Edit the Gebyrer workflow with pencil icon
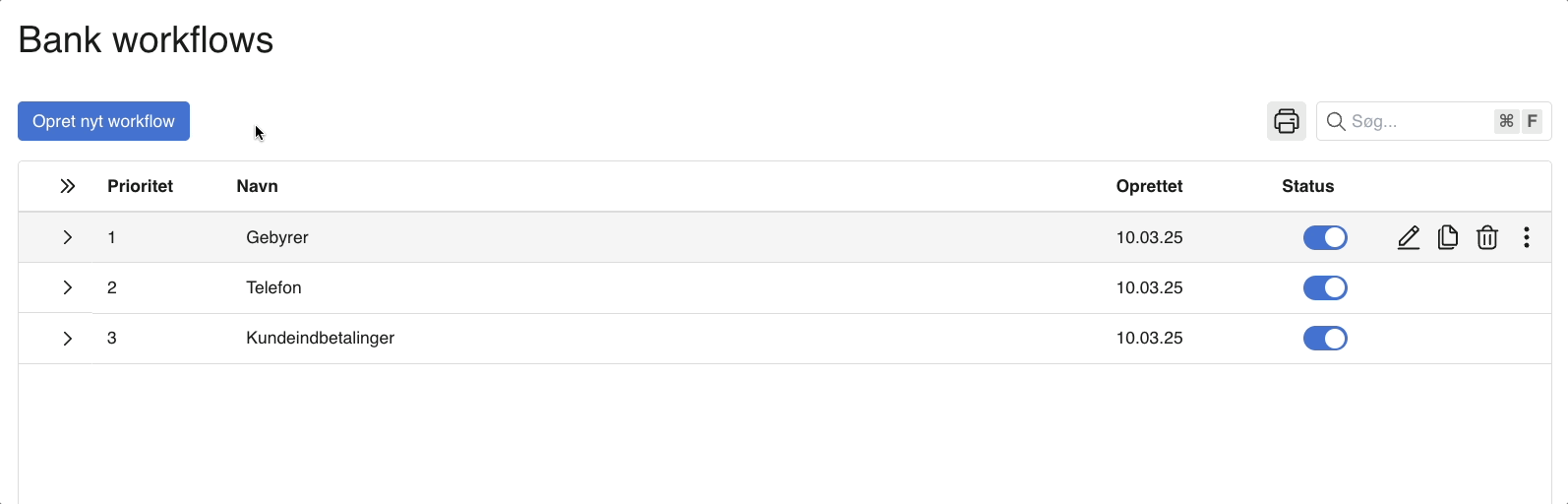Image resolution: width=1568 pixels, height=504 pixels. [1408, 237]
